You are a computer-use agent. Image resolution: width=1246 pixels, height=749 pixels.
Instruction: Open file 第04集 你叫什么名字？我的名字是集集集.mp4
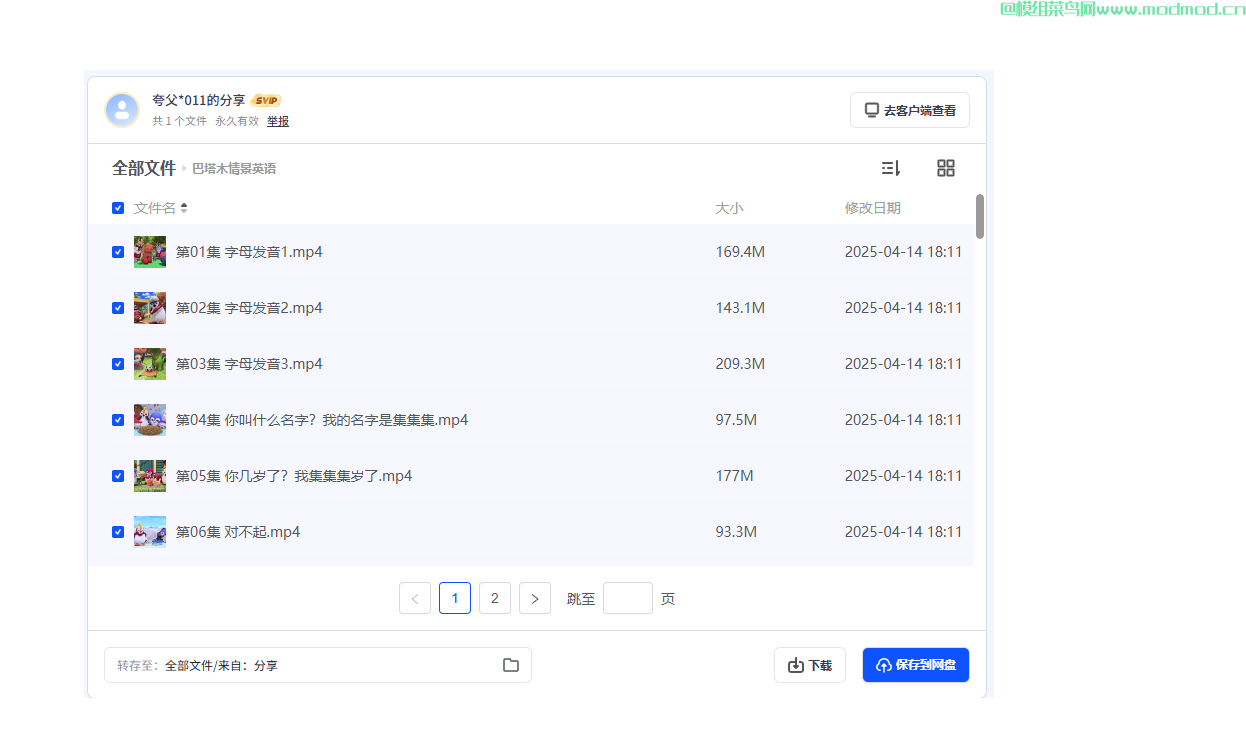pyautogui.click(x=322, y=420)
